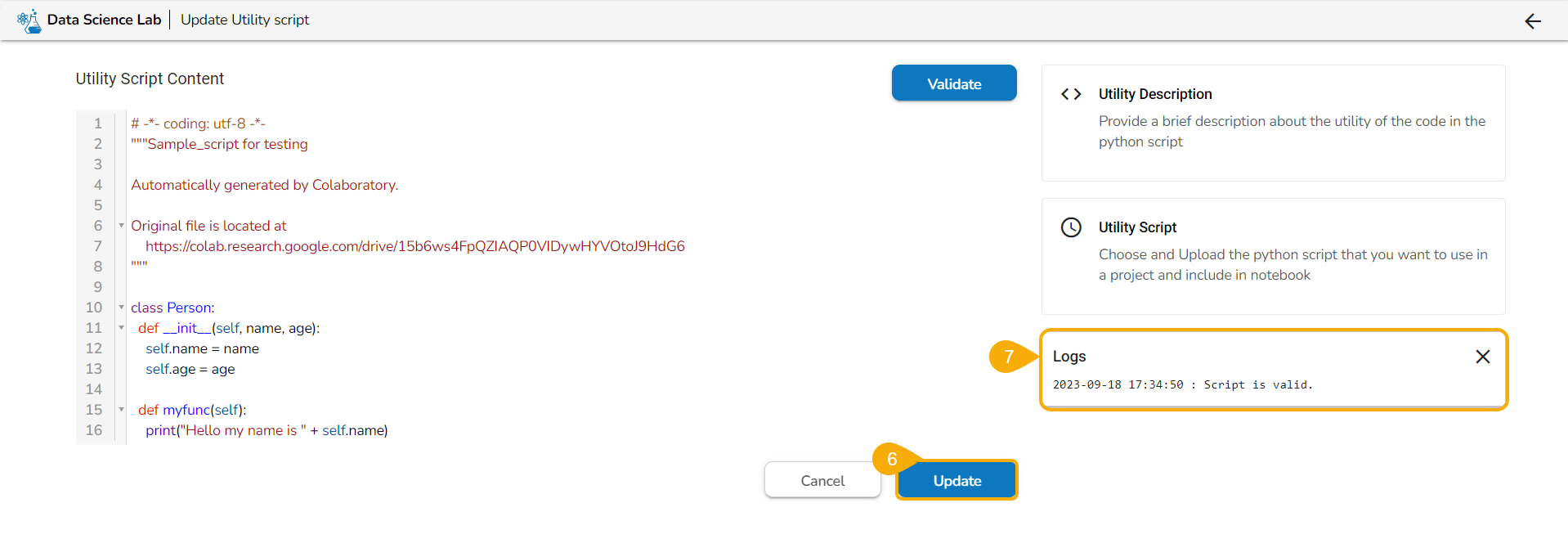1568x539 pixels.
Task: Fold the __init__ method on line 11
Action: 122,328
